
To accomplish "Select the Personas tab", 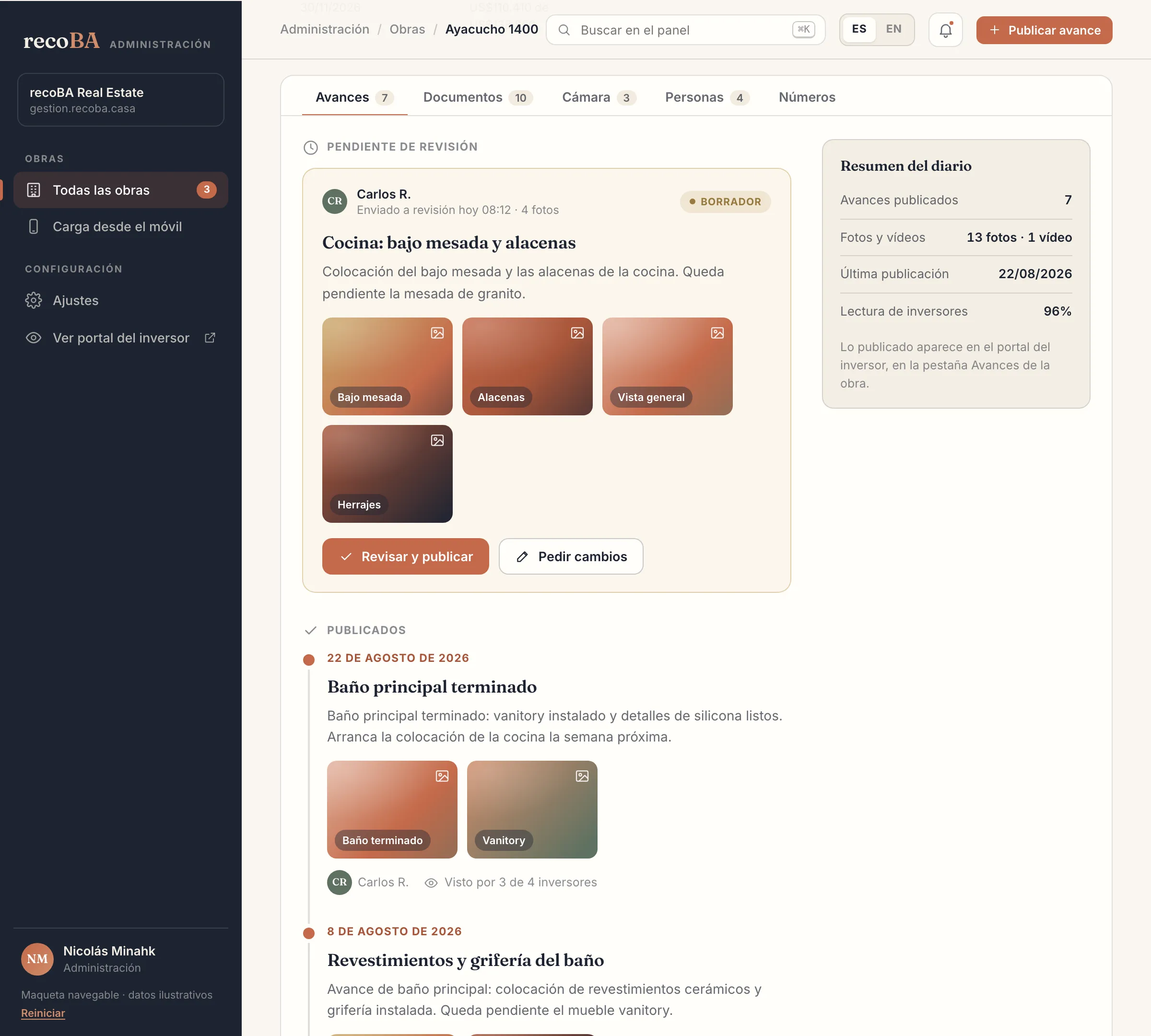I will (x=707, y=97).
